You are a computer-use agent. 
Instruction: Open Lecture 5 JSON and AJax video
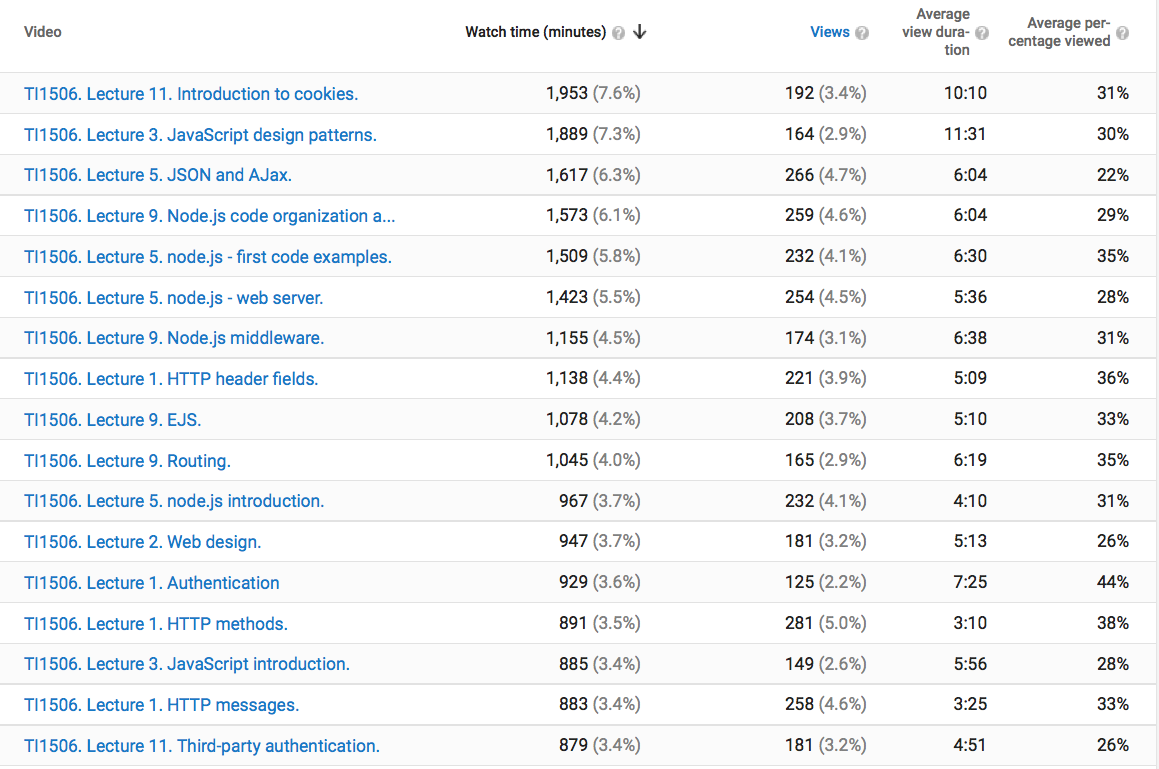(x=158, y=175)
